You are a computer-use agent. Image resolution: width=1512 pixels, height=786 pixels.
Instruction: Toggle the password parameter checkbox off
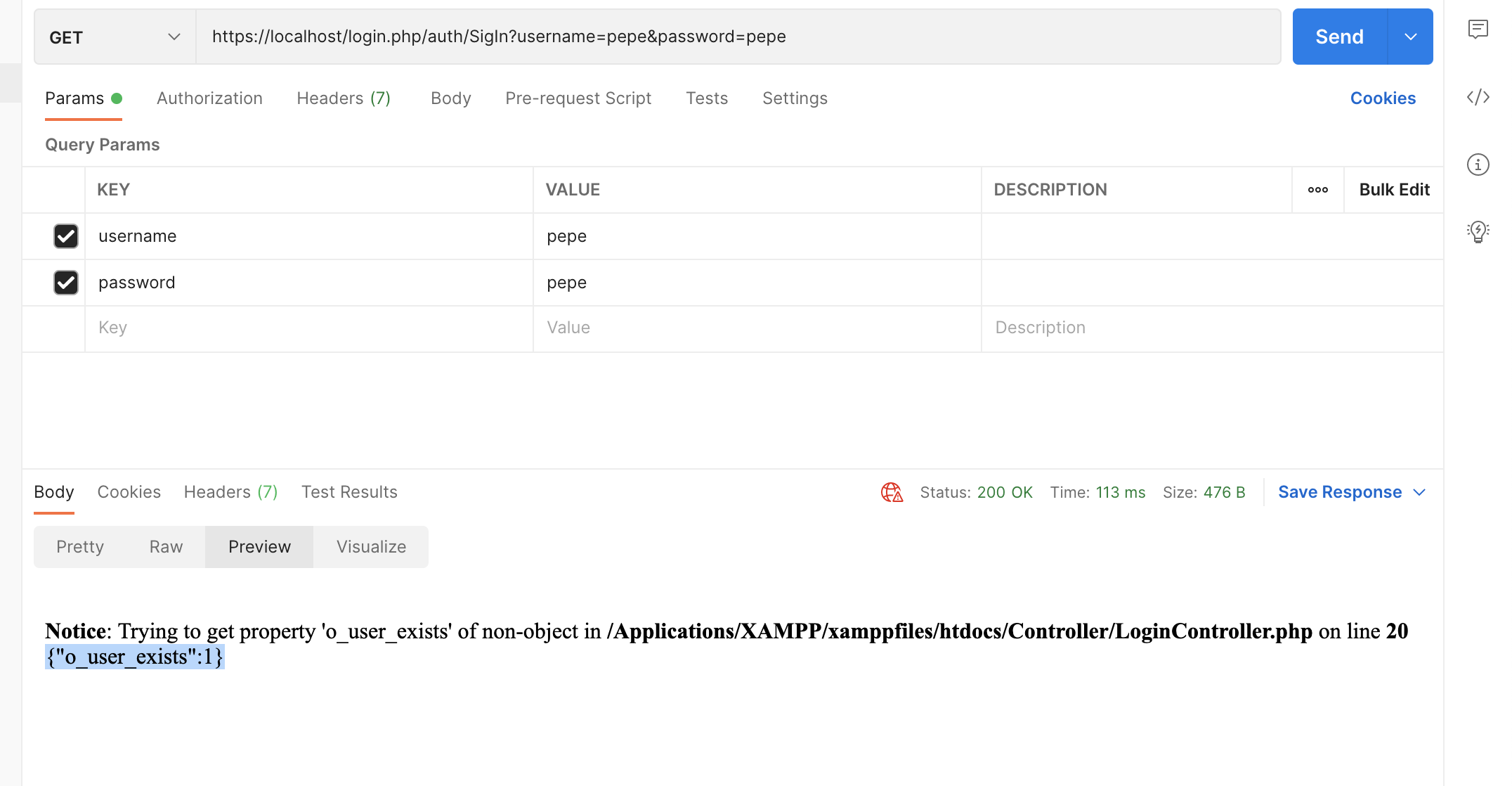(65, 282)
